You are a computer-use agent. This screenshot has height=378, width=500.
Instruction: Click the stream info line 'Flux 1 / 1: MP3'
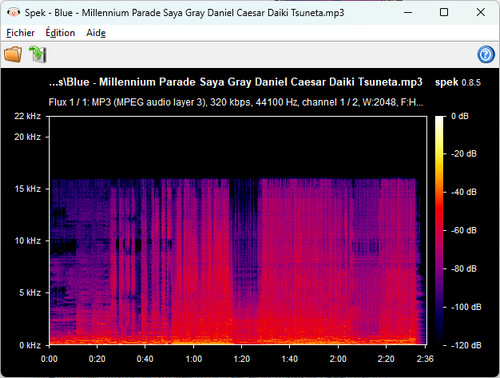pyautogui.click(x=236, y=102)
